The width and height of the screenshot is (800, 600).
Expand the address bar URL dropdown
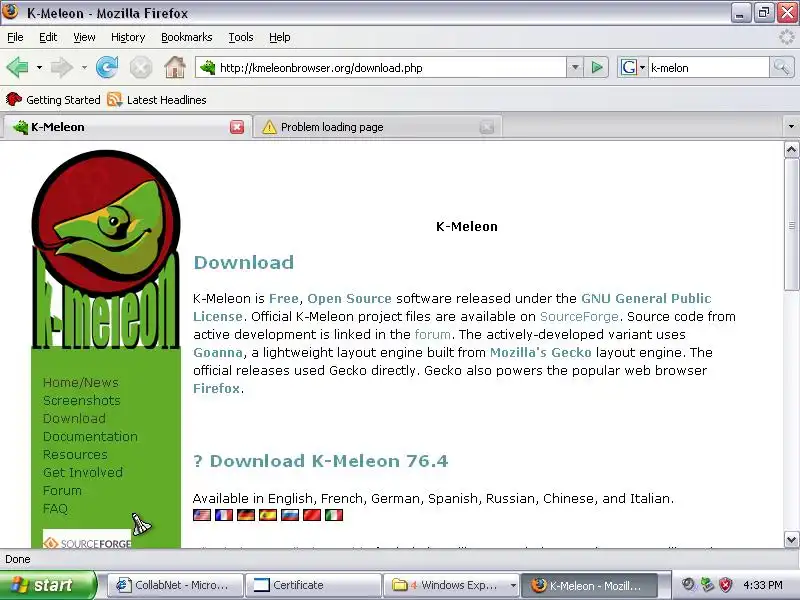click(574, 67)
